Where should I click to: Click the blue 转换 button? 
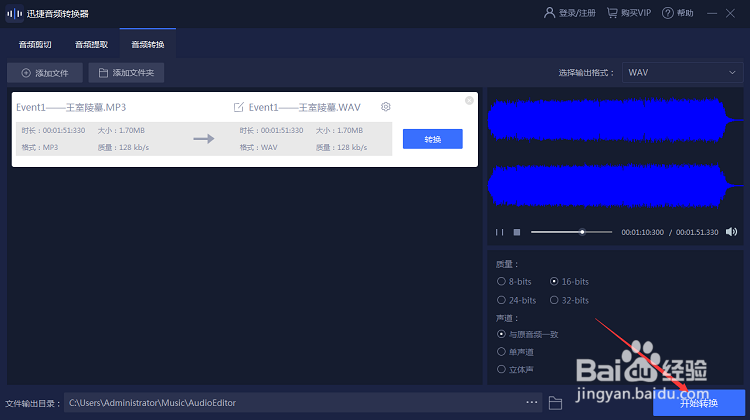(x=432, y=139)
